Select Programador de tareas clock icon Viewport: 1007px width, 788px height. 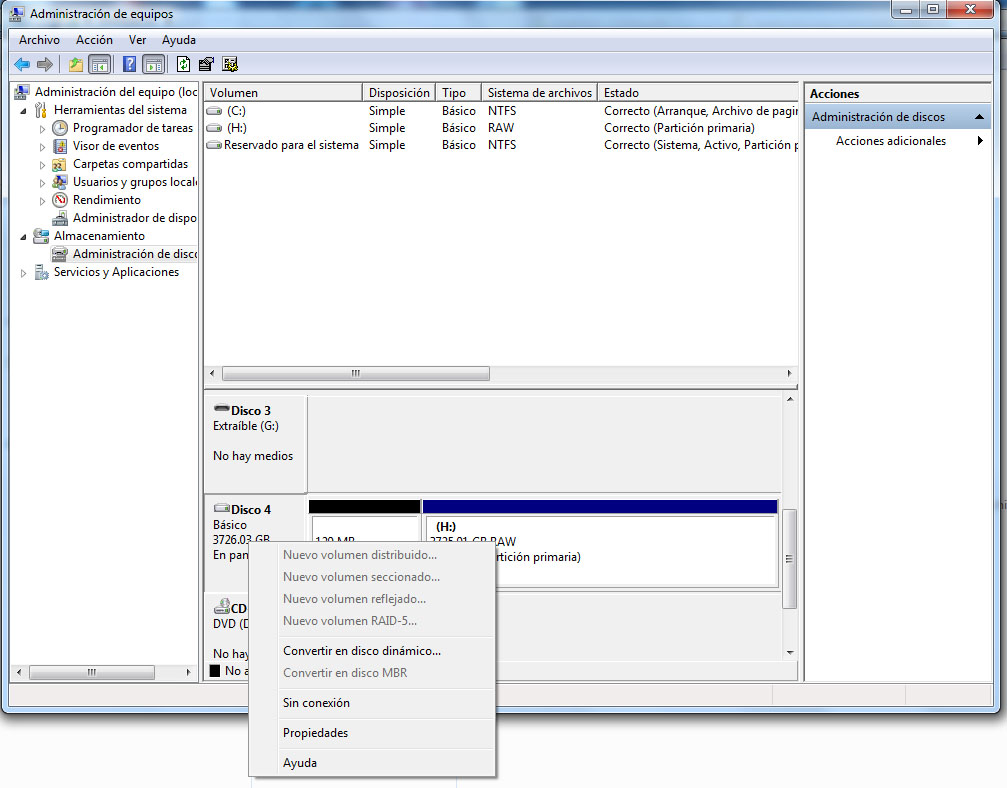(60, 128)
